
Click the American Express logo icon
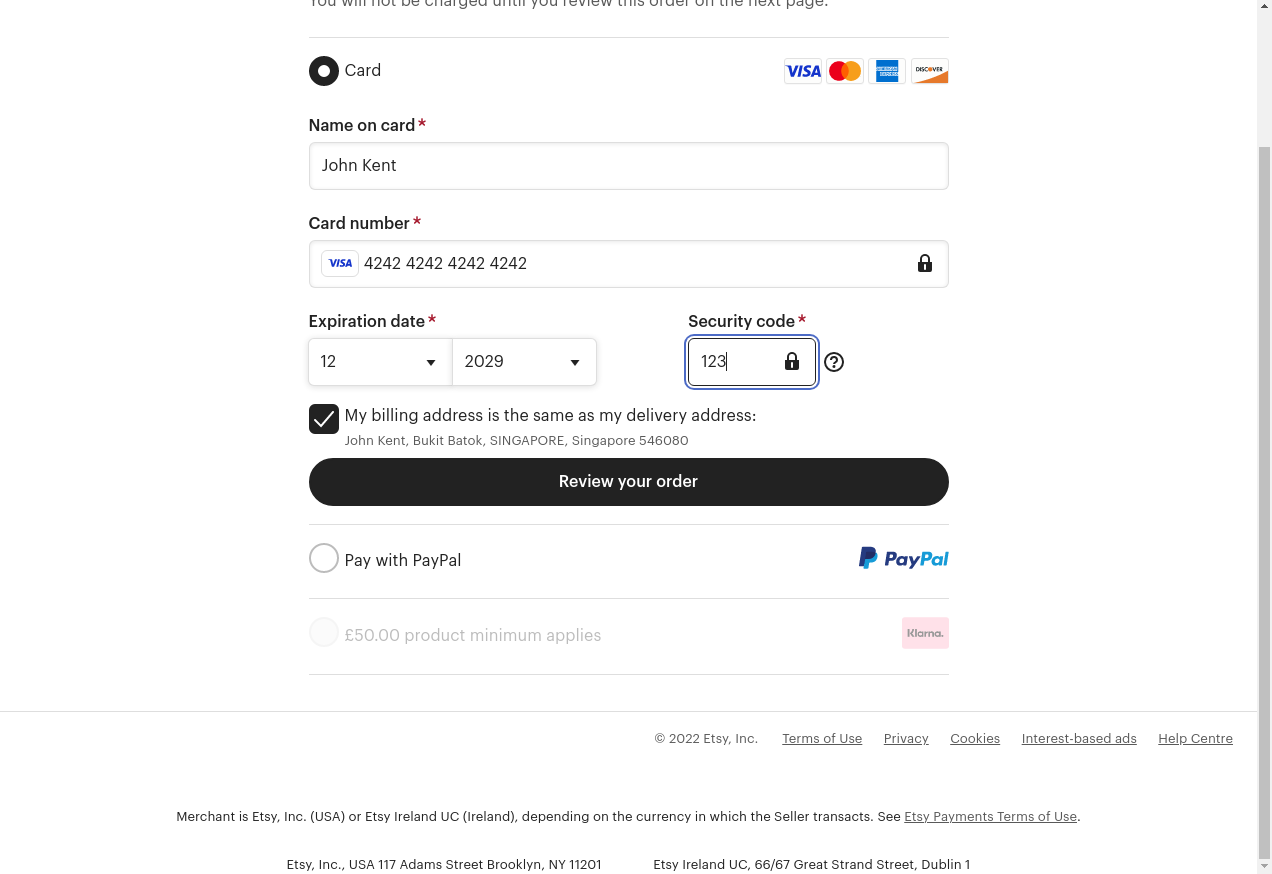point(887,71)
